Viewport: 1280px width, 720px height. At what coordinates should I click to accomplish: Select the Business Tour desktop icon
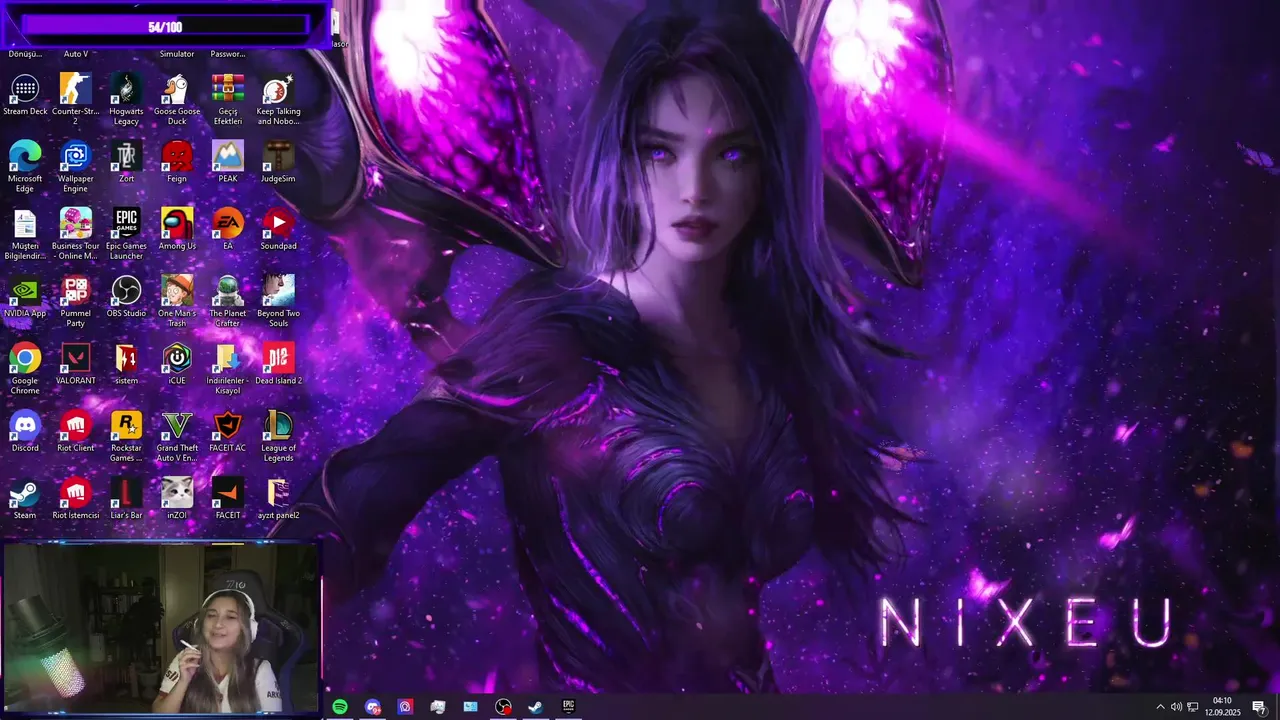pos(75,234)
